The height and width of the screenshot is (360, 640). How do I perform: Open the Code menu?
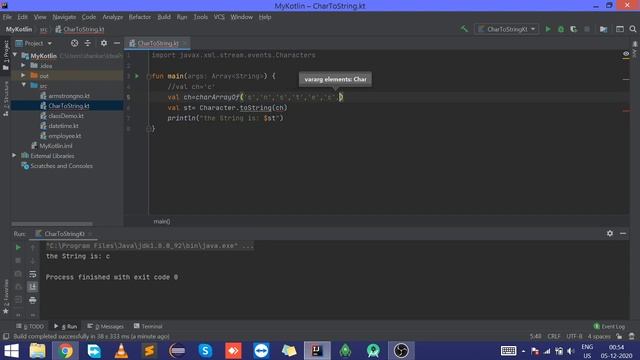point(89,17)
